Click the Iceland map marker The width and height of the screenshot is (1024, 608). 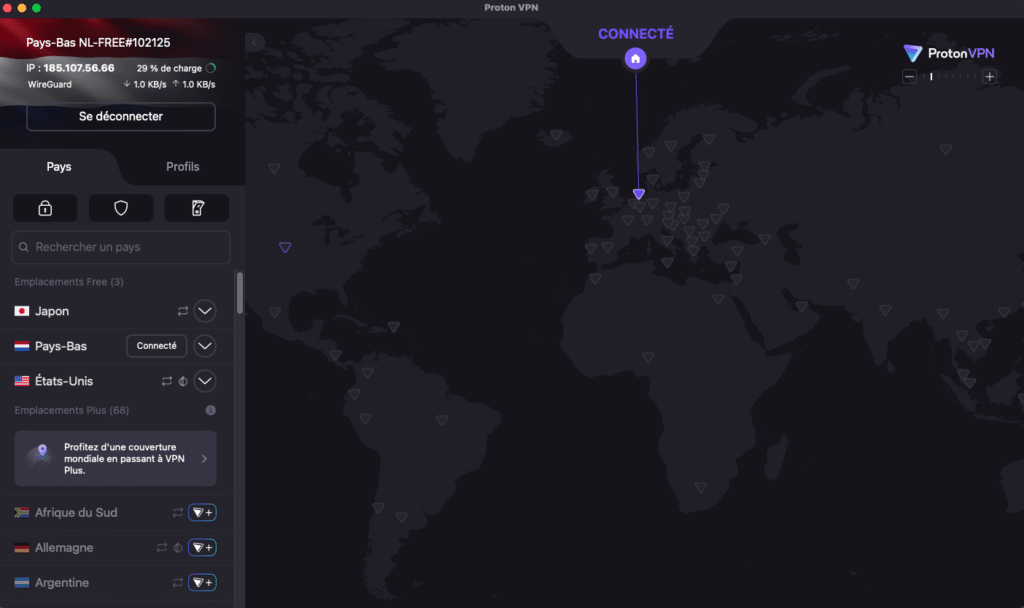[556, 135]
